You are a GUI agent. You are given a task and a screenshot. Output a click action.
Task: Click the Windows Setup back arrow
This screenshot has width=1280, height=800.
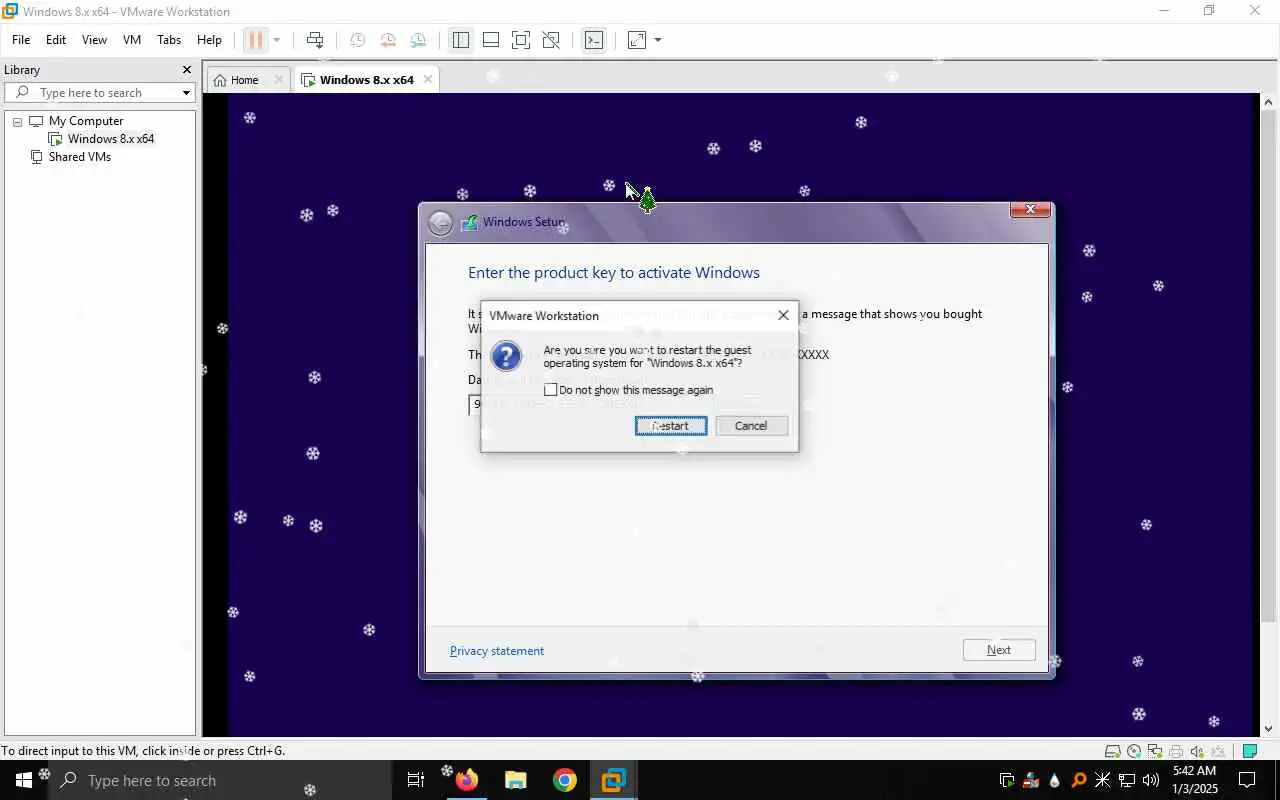pos(440,223)
